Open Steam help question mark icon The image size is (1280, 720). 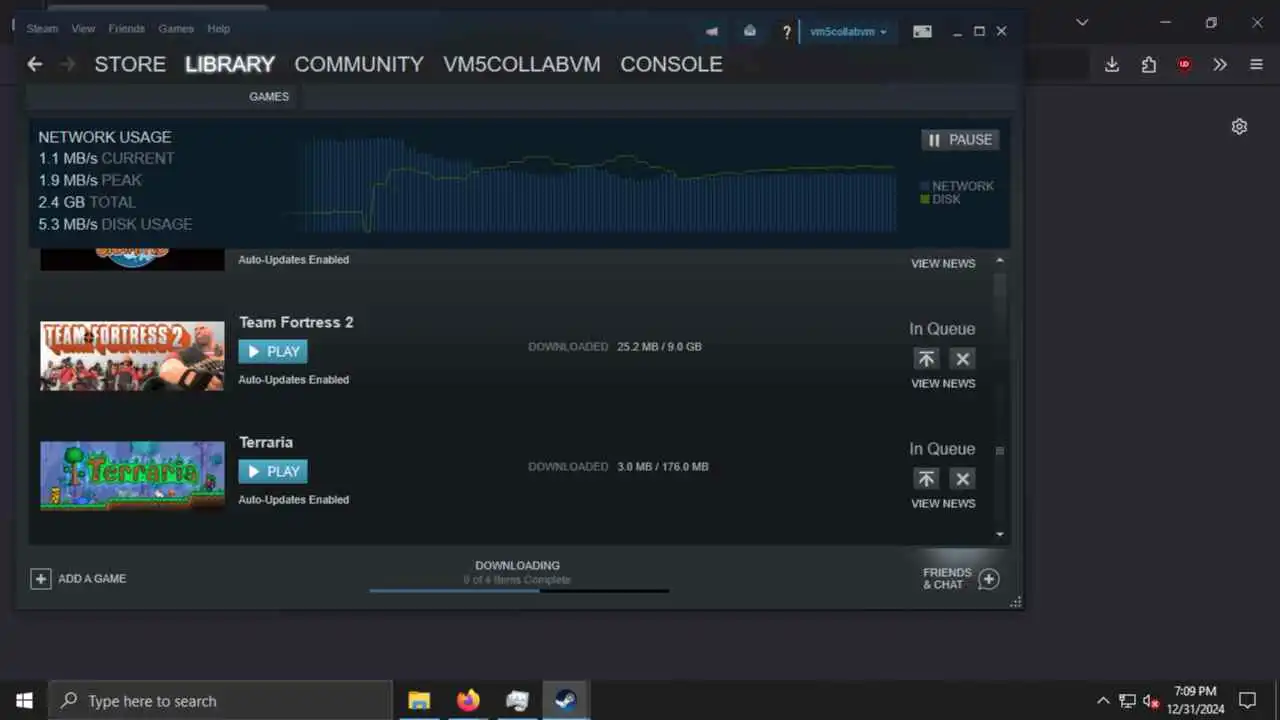point(787,32)
